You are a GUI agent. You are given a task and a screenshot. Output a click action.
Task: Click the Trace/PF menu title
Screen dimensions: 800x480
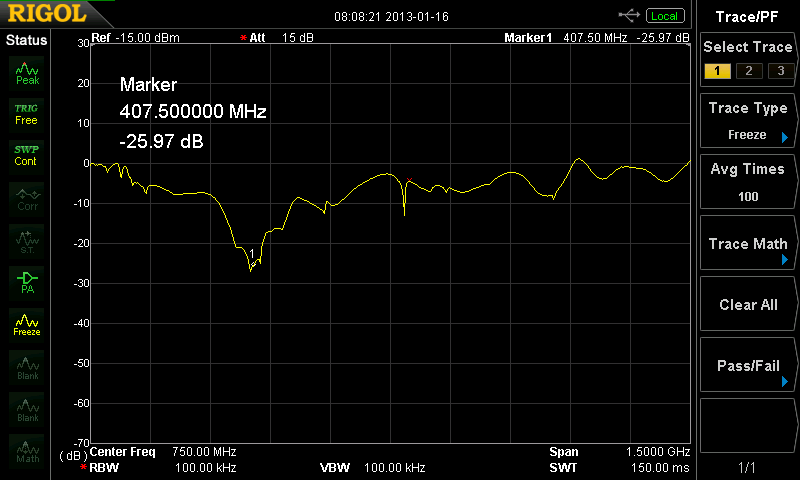[x=746, y=17]
